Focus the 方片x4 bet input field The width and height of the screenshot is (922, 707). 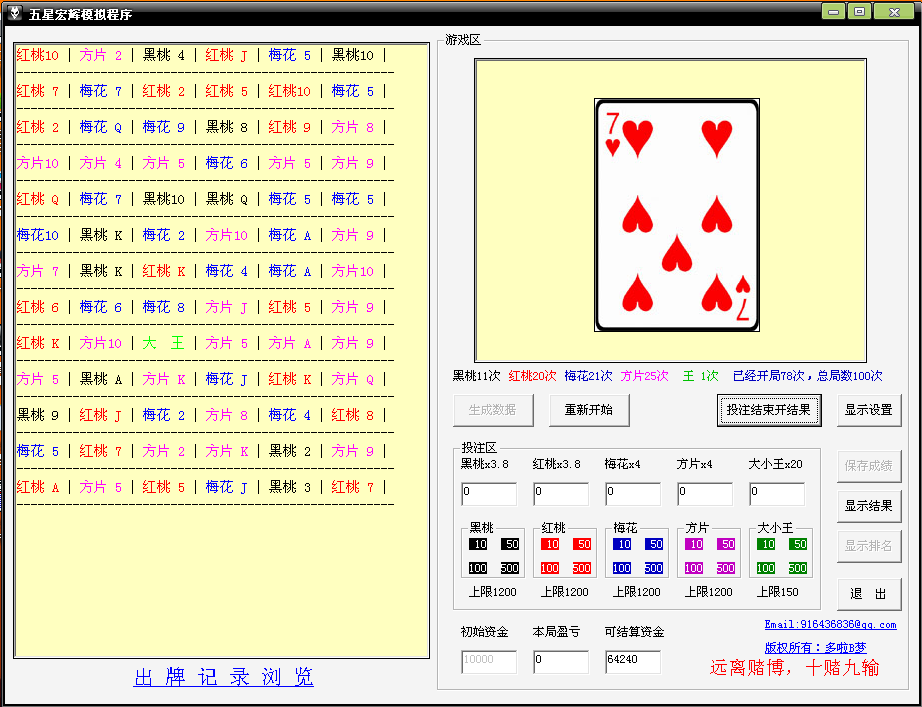click(705, 494)
